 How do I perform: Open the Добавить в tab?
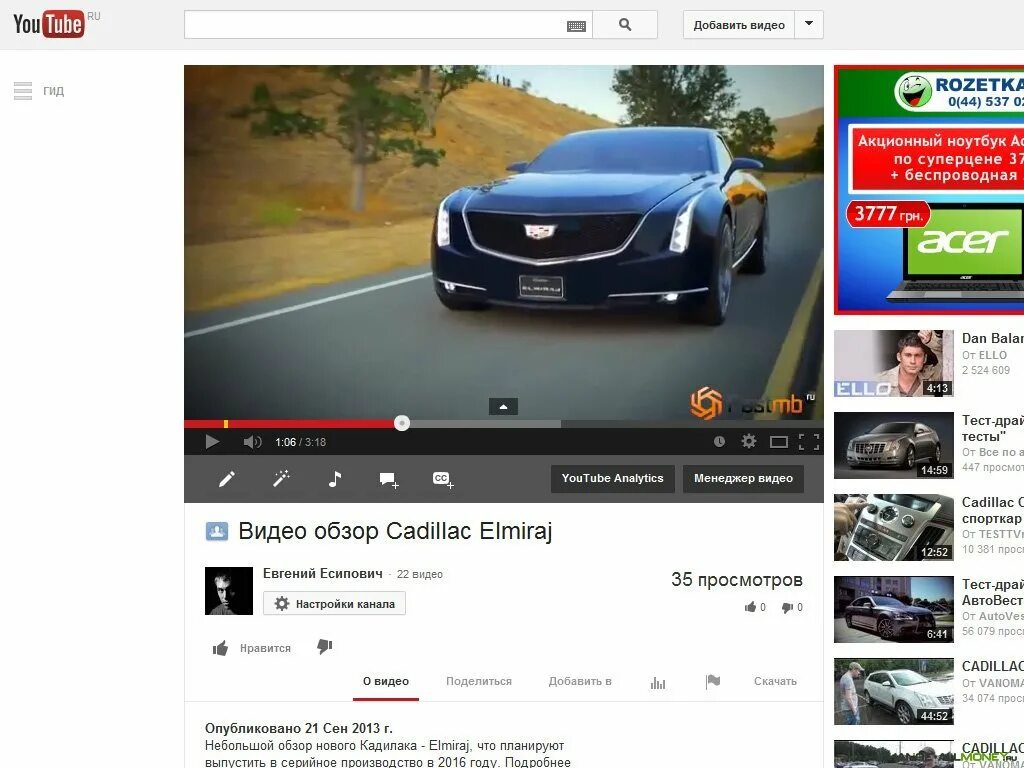coord(580,681)
